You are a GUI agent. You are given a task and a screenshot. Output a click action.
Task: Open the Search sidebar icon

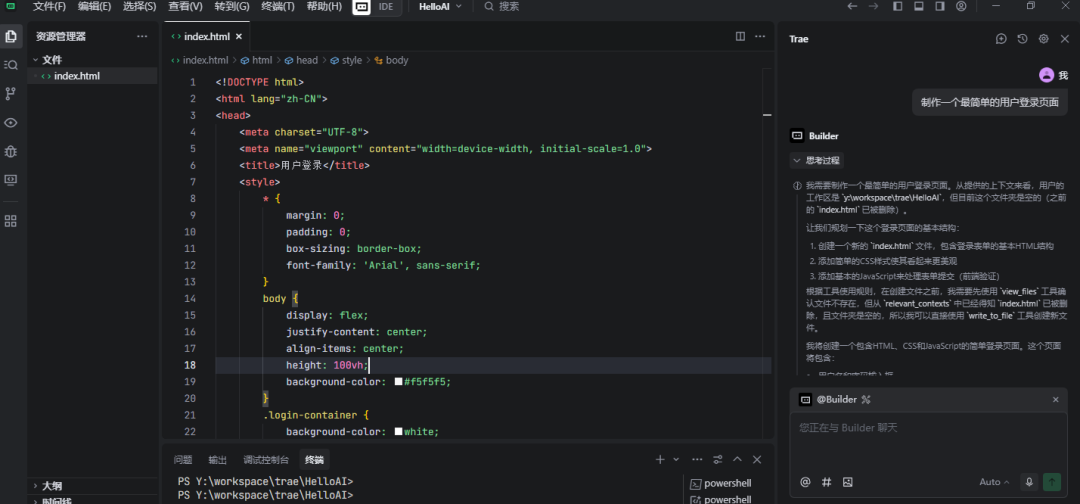click(10, 65)
